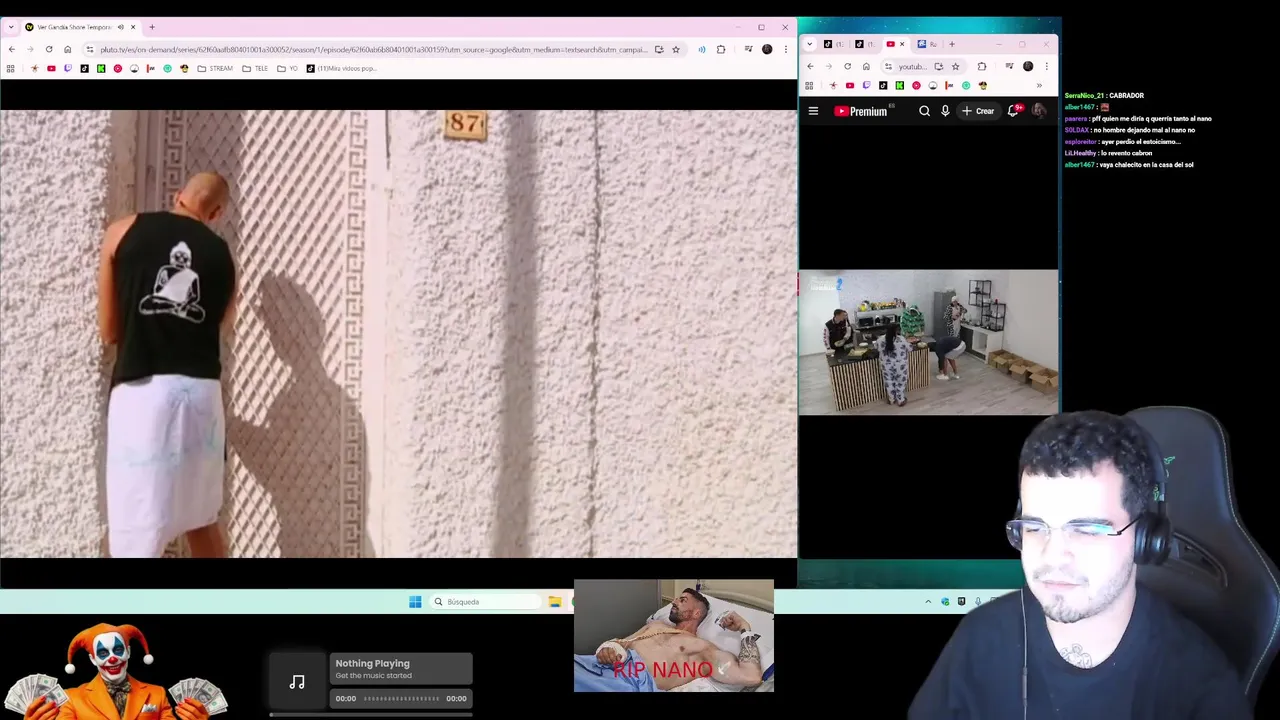
Task: Switch to the Ru tab in YouTube window
Action: (927, 44)
